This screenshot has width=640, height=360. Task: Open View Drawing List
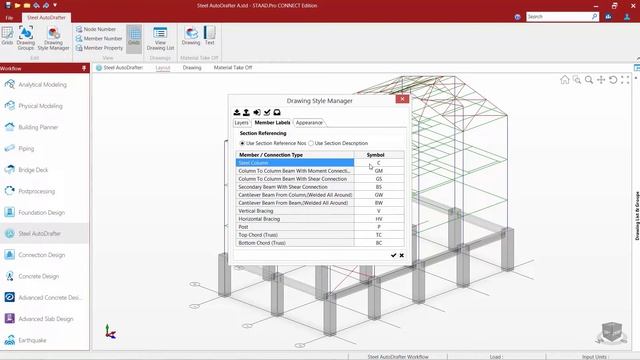[160, 38]
